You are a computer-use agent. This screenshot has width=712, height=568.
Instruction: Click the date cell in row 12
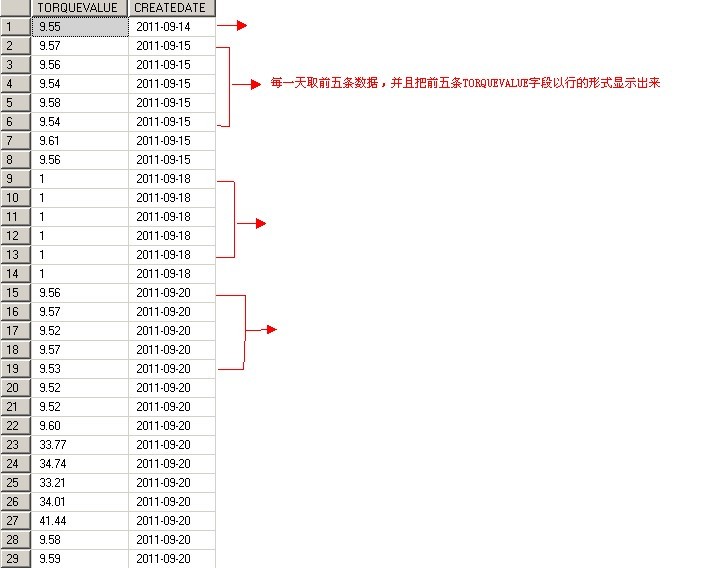(172, 236)
